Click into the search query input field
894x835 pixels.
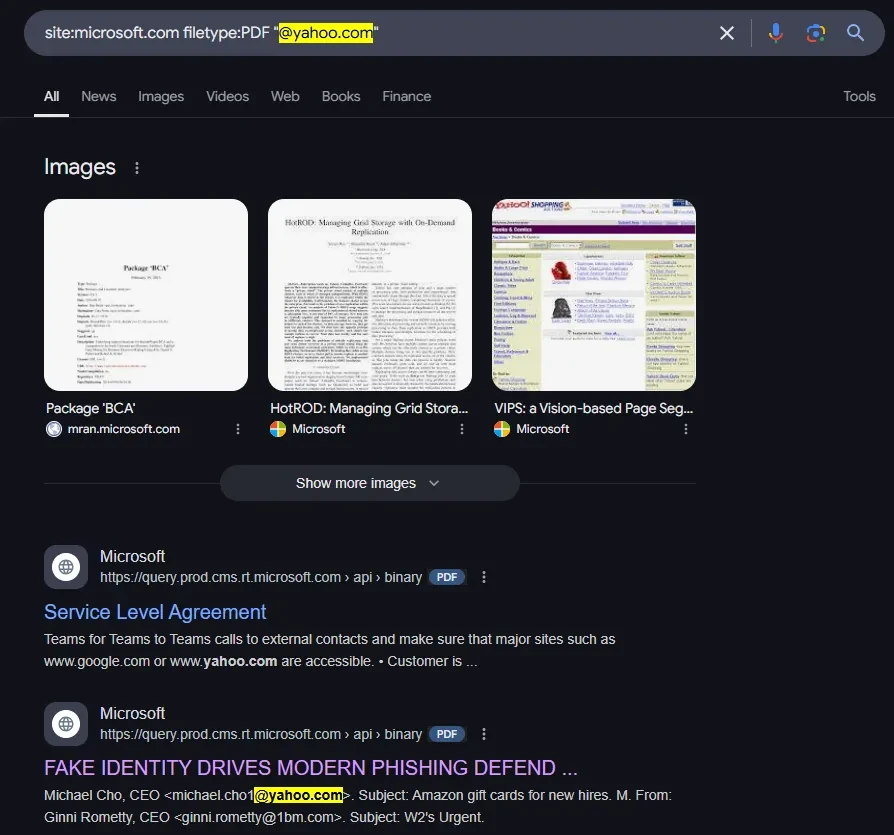pyautogui.click(x=376, y=33)
